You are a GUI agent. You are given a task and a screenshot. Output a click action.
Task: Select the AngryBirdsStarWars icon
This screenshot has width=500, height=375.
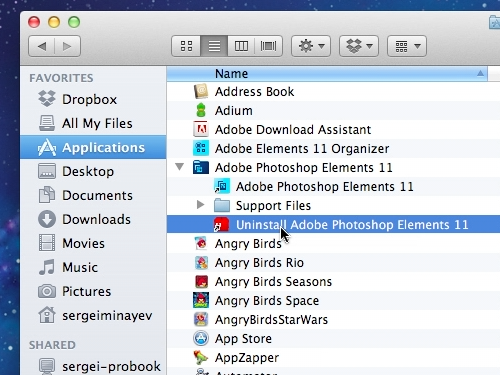coord(201,319)
